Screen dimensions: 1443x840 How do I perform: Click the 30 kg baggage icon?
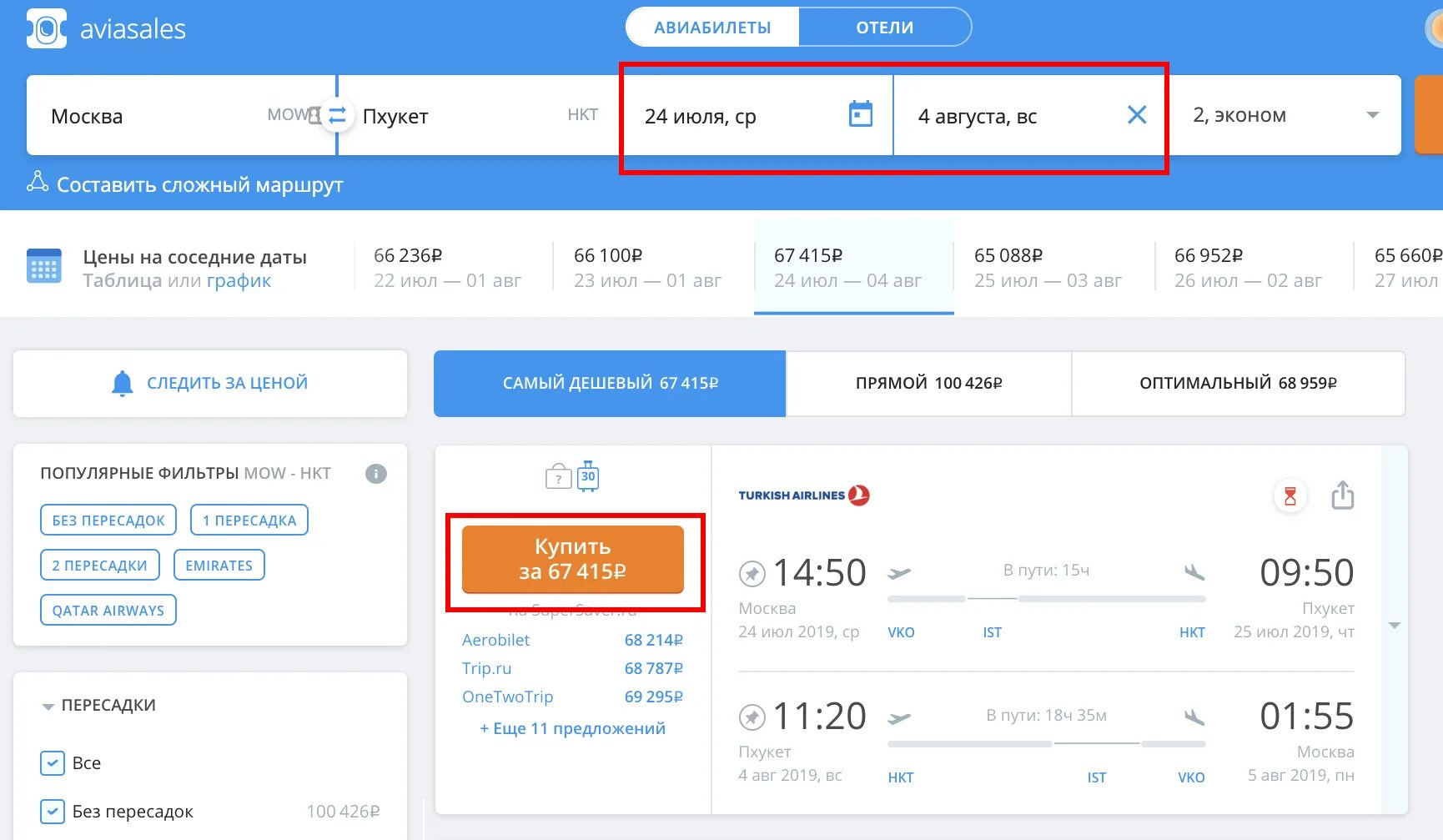pyautogui.click(x=588, y=475)
